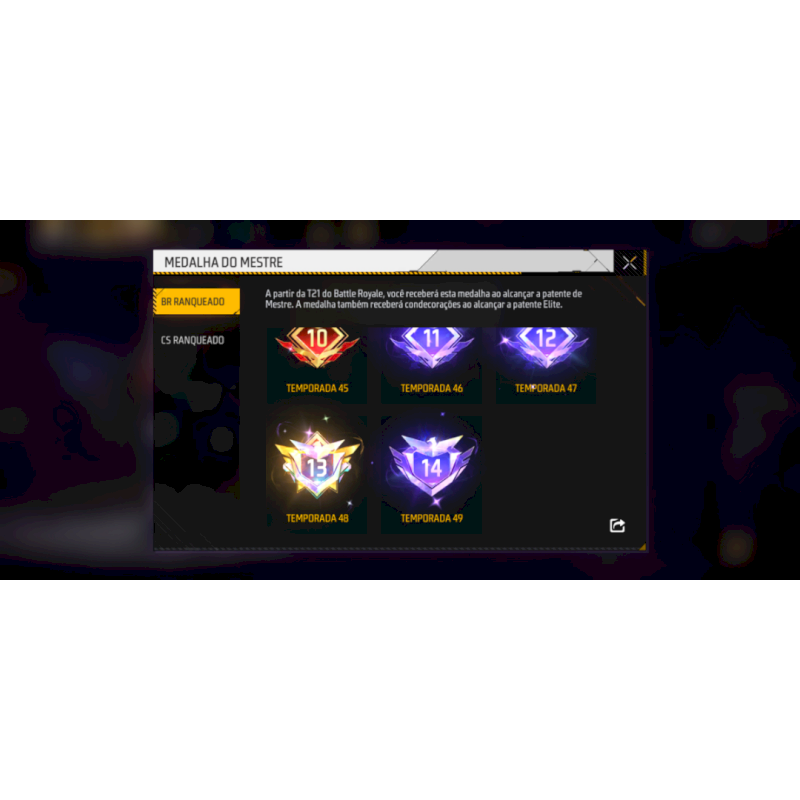Select the red number 10 medal
Image resolution: width=800 pixels, height=800 pixels.
click(x=317, y=346)
